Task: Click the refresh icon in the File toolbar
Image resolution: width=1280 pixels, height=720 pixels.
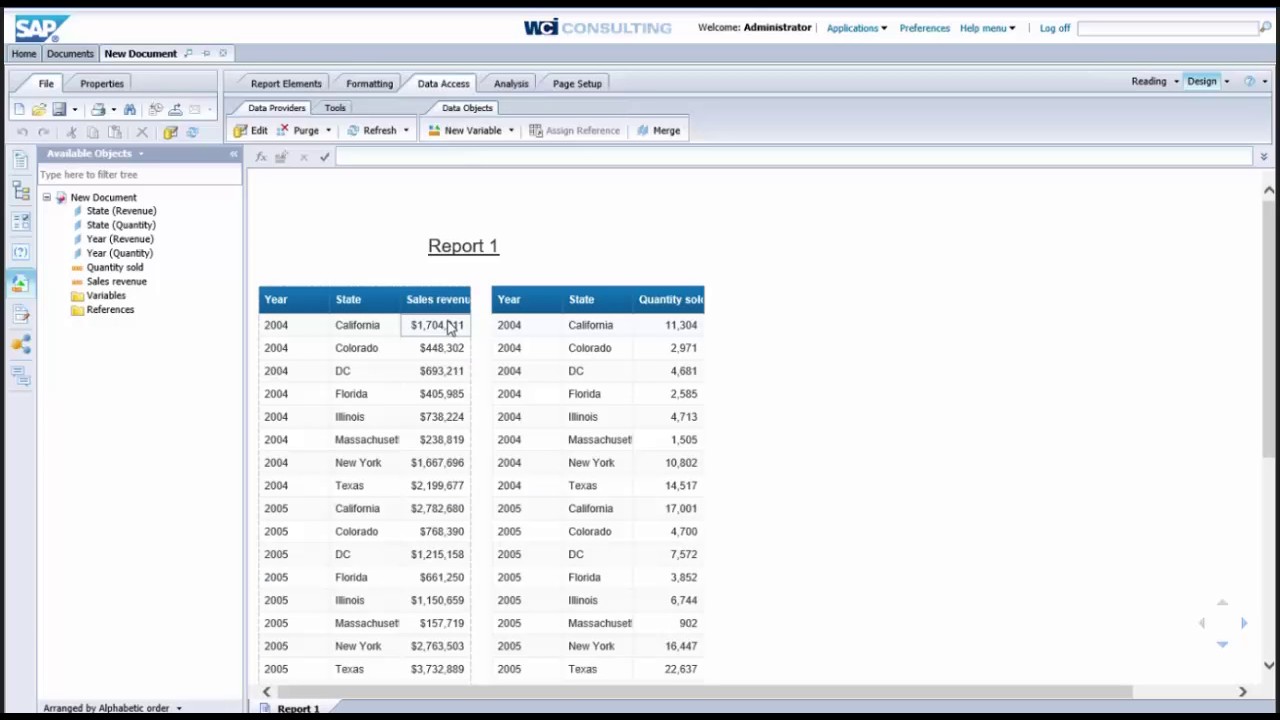Action: pos(193,132)
